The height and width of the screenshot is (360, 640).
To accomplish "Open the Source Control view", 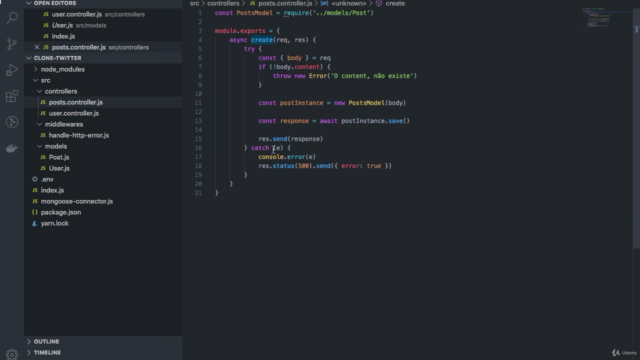I will (x=12, y=44).
